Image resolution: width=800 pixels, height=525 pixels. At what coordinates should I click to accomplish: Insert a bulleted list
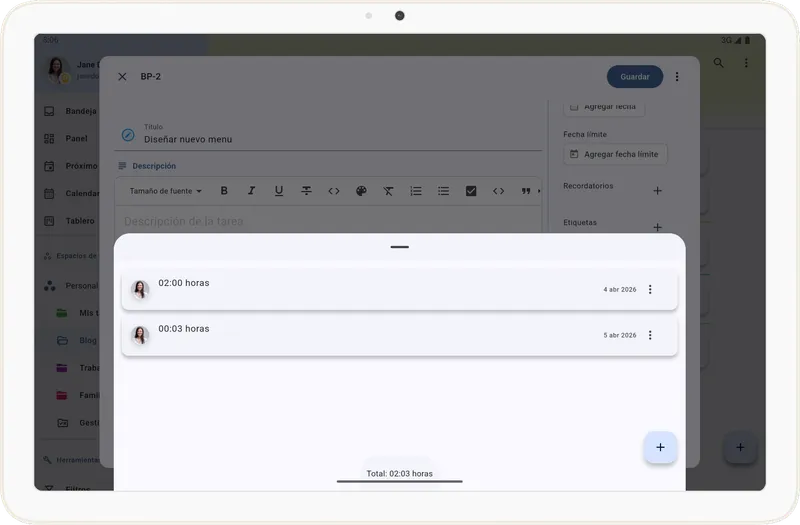[x=443, y=191]
